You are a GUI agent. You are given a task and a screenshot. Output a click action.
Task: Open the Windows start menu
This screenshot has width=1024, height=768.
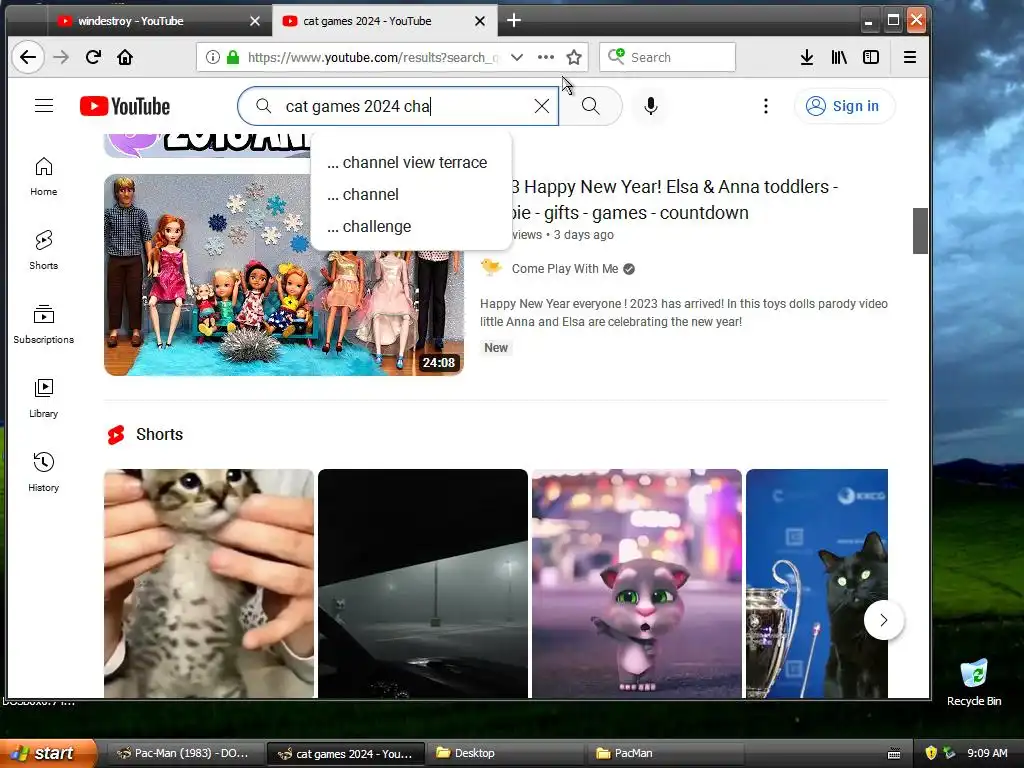(x=48, y=753)
